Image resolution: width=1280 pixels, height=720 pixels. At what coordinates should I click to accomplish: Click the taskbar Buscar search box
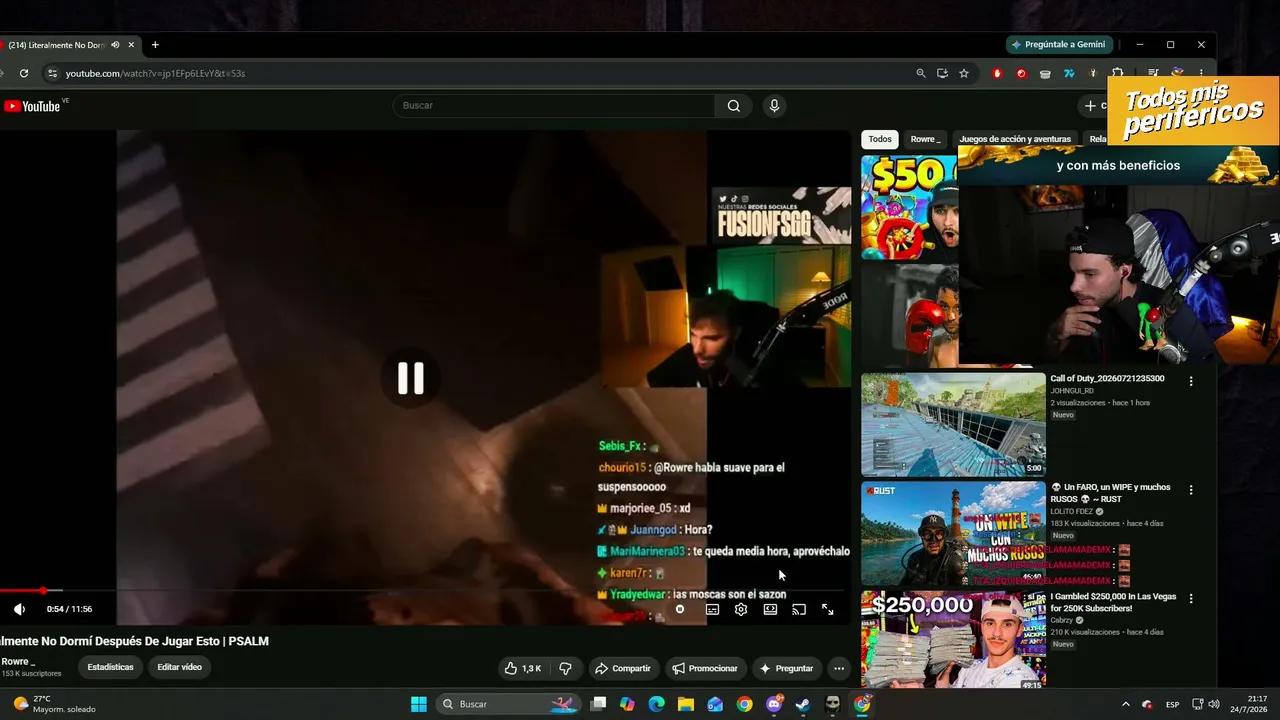pyautogui.click(x=510, y=704)
